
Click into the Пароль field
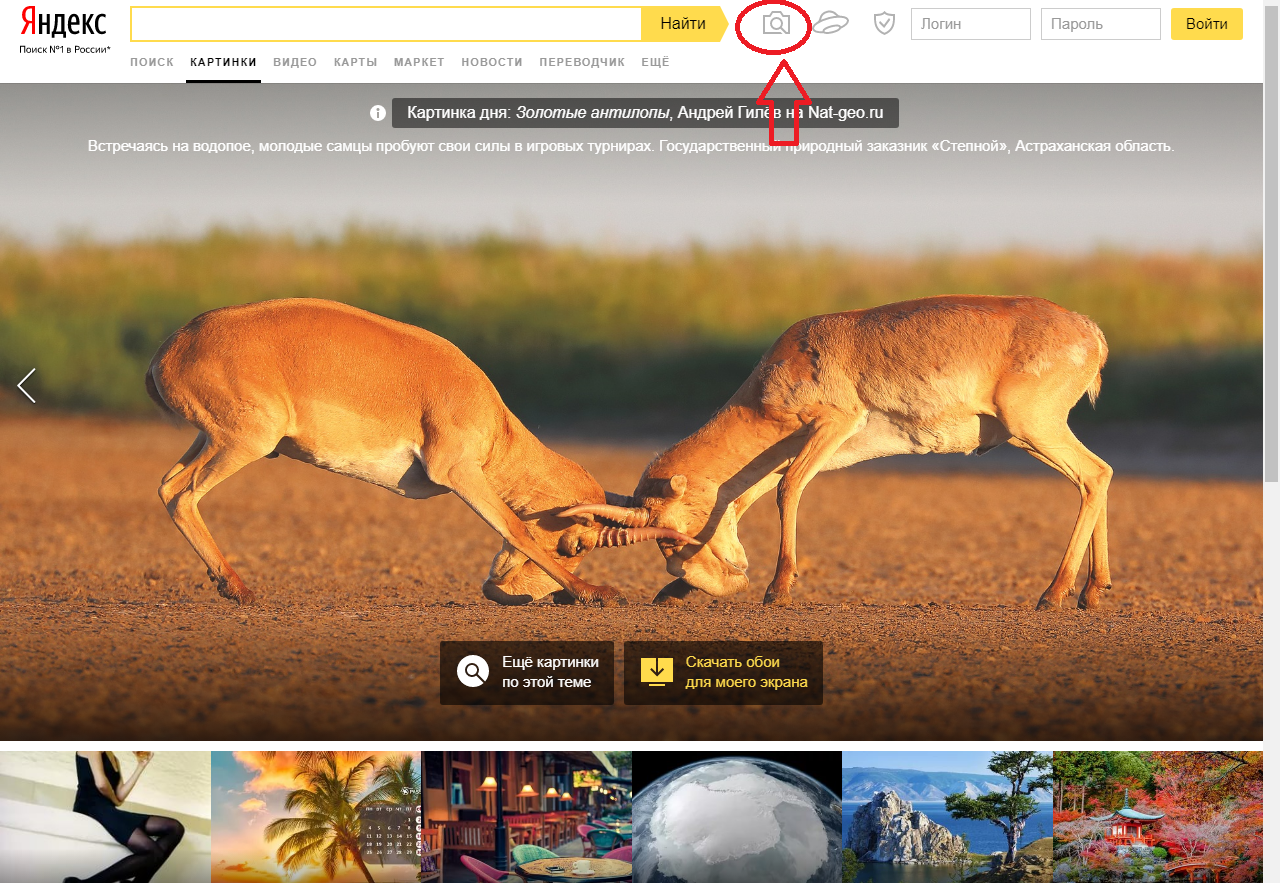[x=1101, y=24]
